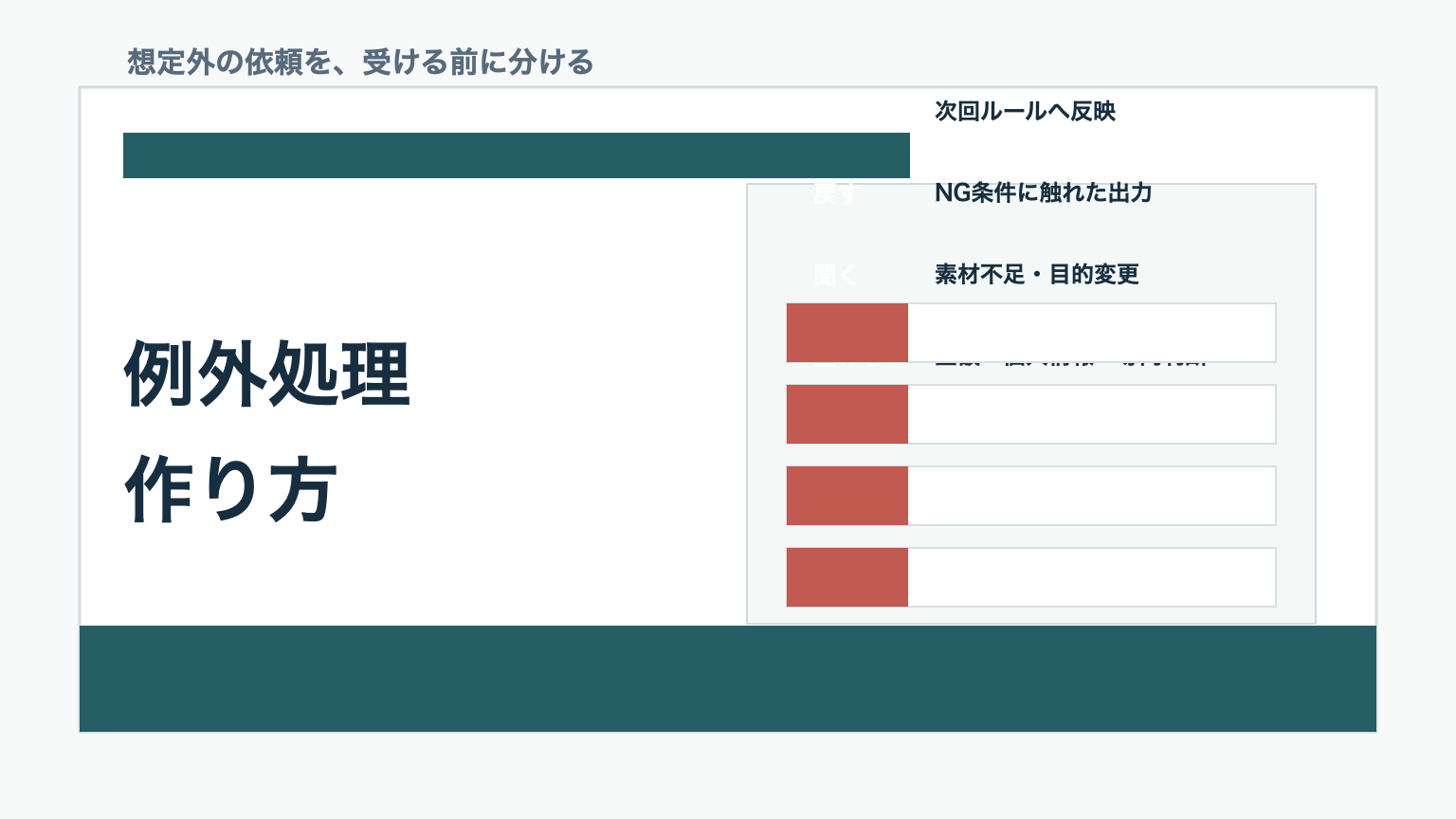The width and height of the screenshot is (1456, 819).
Task: Select the heading text '作り方'
Action: pos(230,489)
